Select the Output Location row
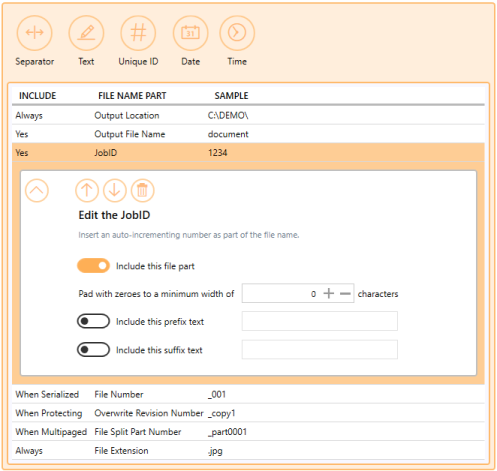Screen dimensions: 497x471 pos(248,115)
